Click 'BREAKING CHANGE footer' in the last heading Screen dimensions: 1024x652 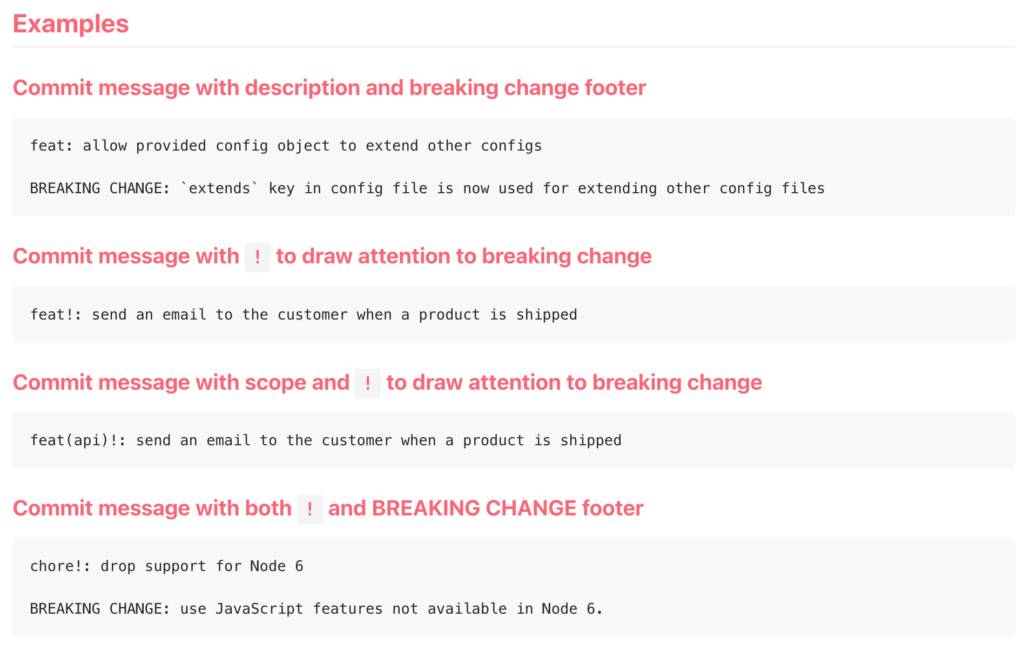(x=508, y=509)
